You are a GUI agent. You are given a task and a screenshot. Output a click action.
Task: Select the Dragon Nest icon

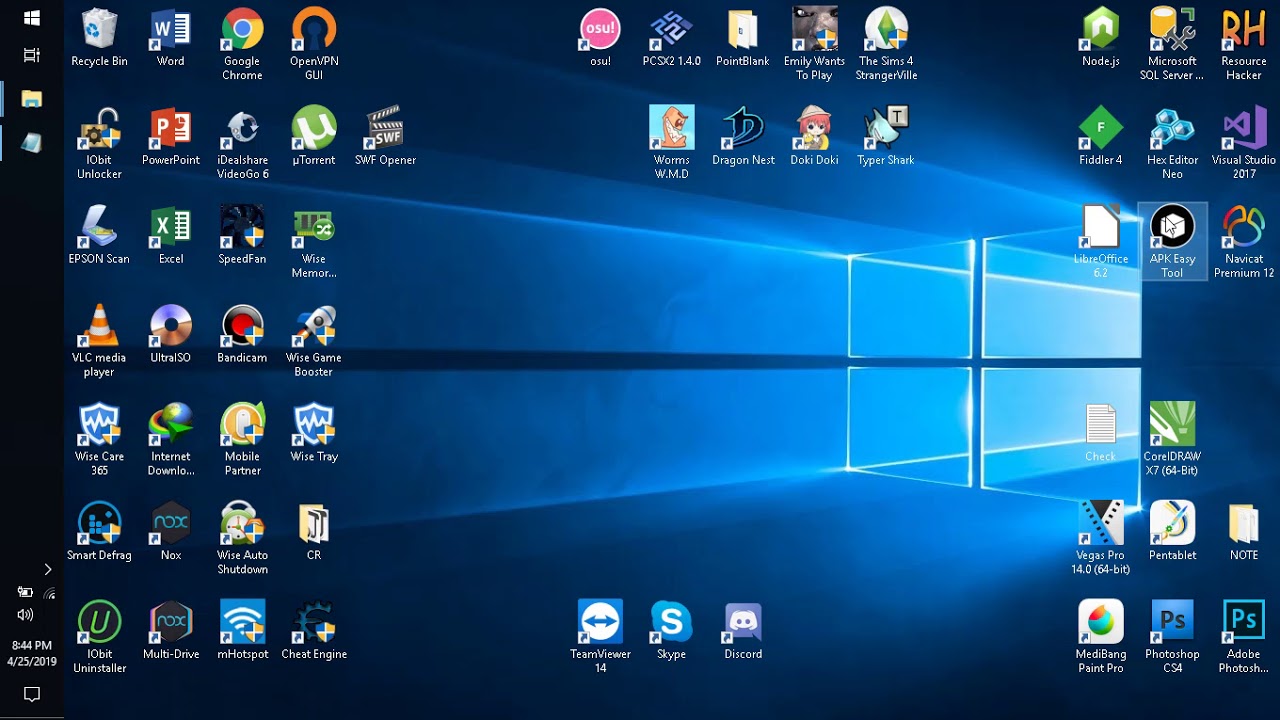pos(743,137)
